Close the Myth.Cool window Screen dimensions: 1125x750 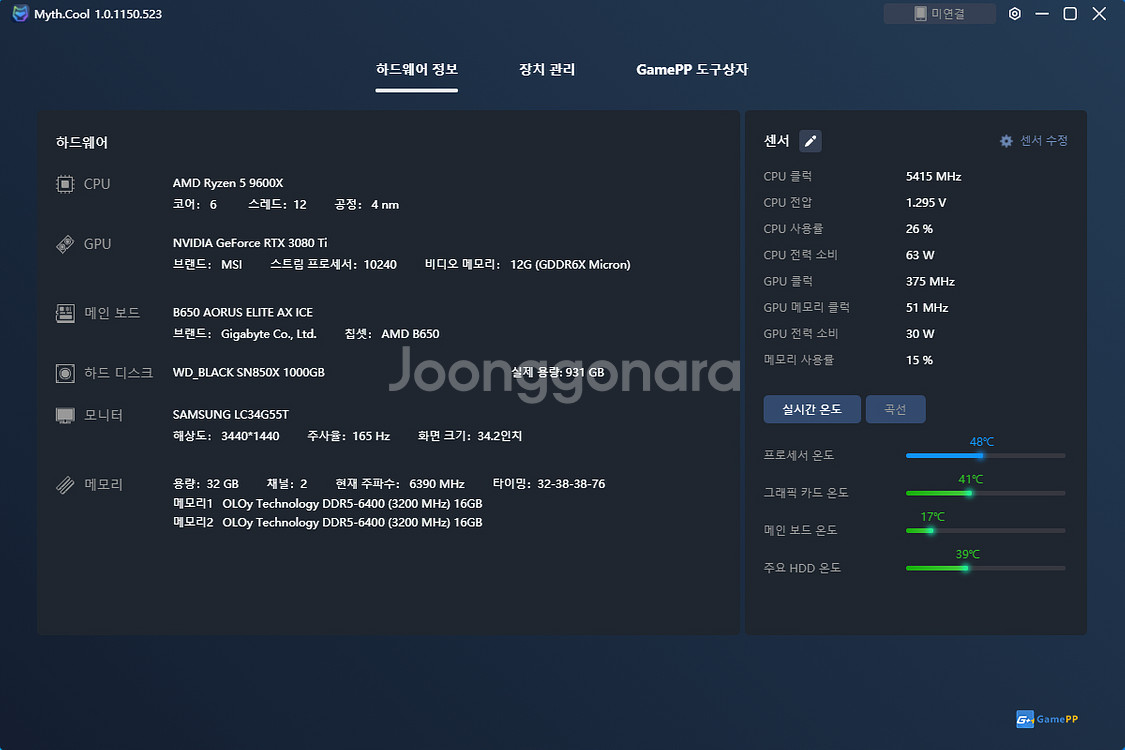[1098, 14]
